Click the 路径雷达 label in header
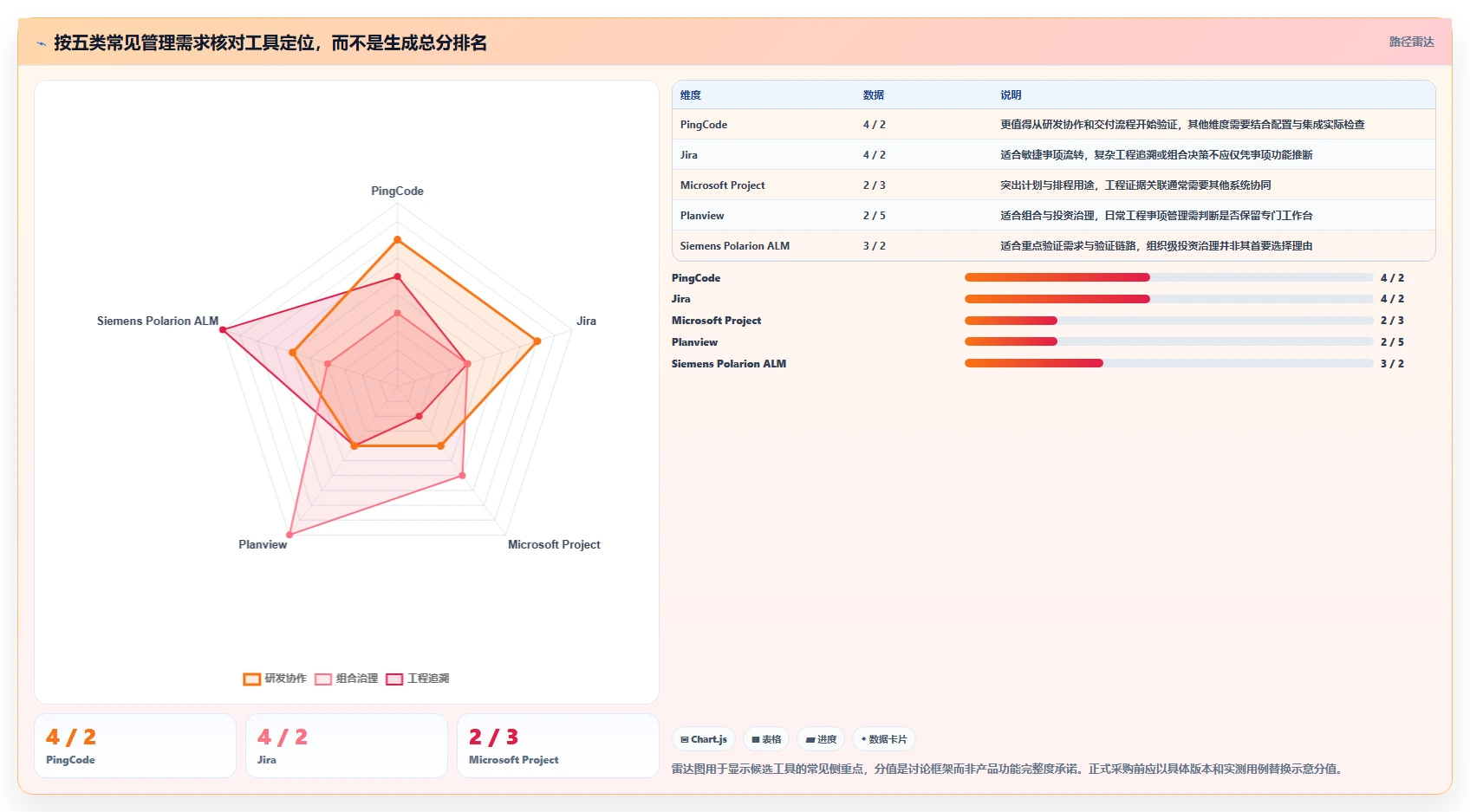1470x812 pixels. click(1411, 42)
